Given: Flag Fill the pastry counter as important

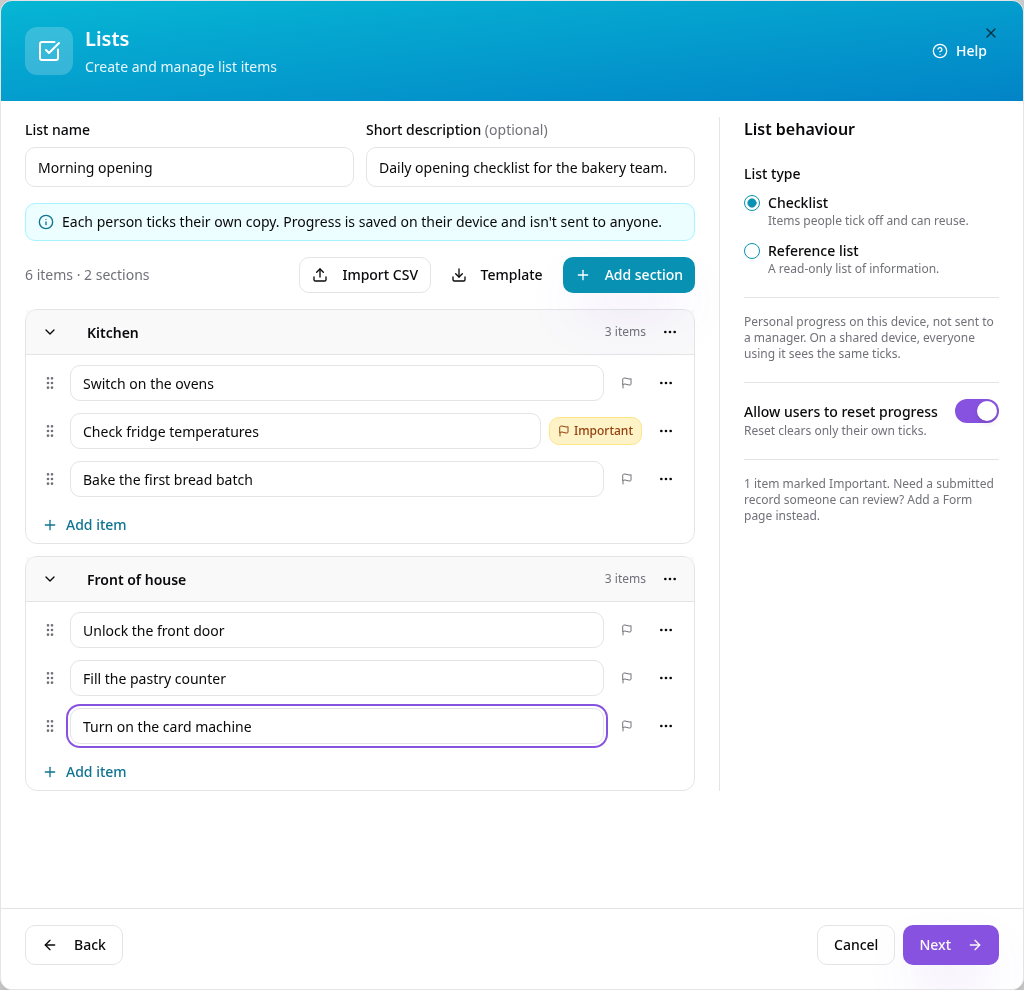Looking at the screenshot, I should (626, 679).
